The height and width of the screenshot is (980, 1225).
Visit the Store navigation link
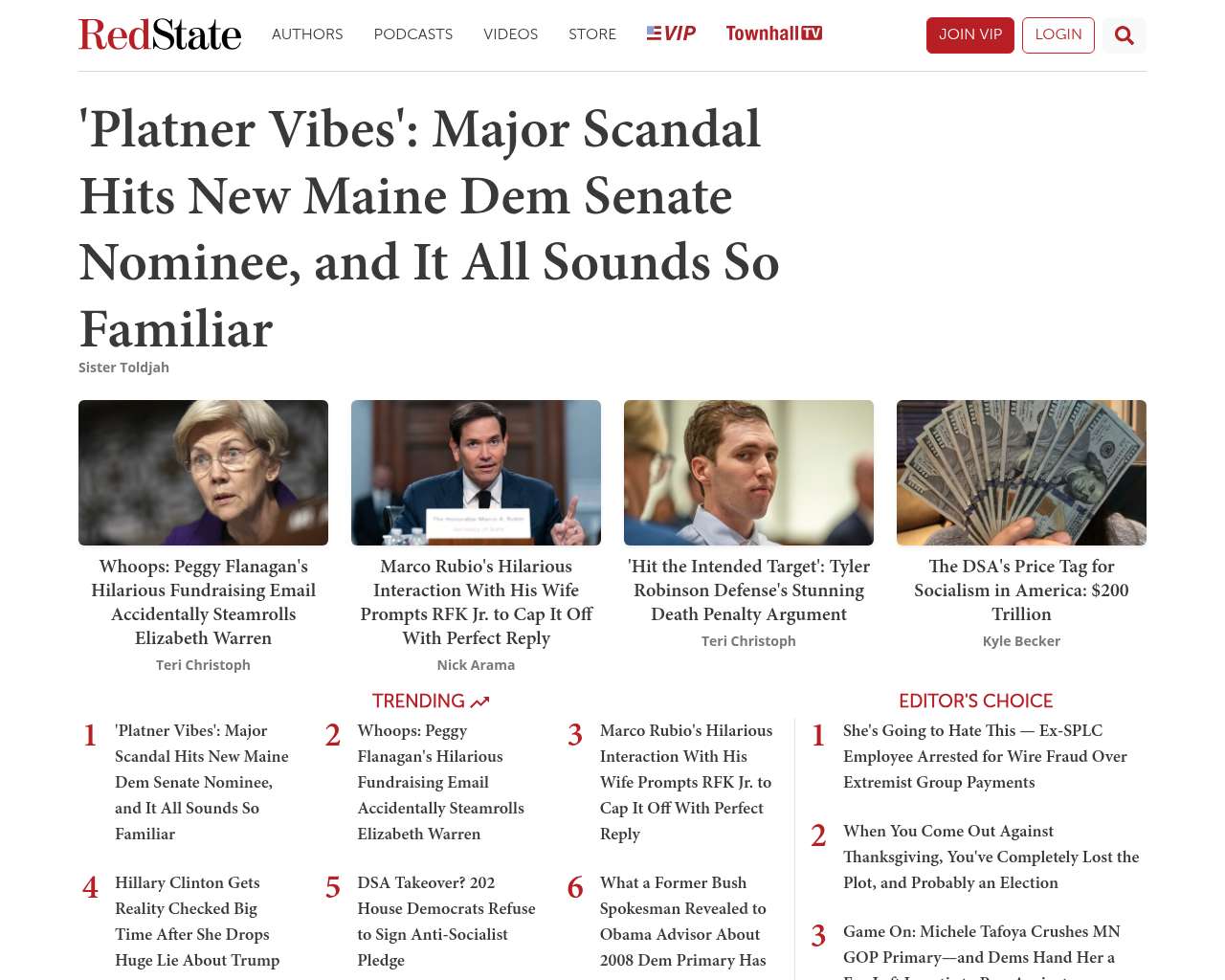pyautogui.click(x=592, y=34)
